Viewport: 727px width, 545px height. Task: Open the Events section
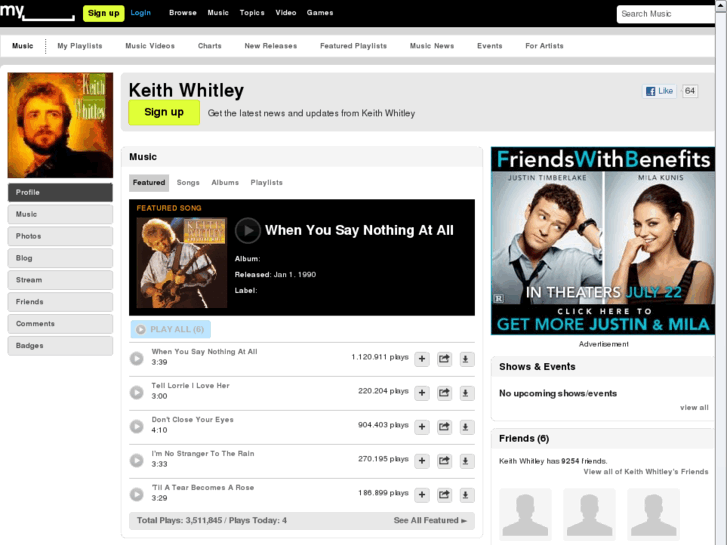[490, 46]
